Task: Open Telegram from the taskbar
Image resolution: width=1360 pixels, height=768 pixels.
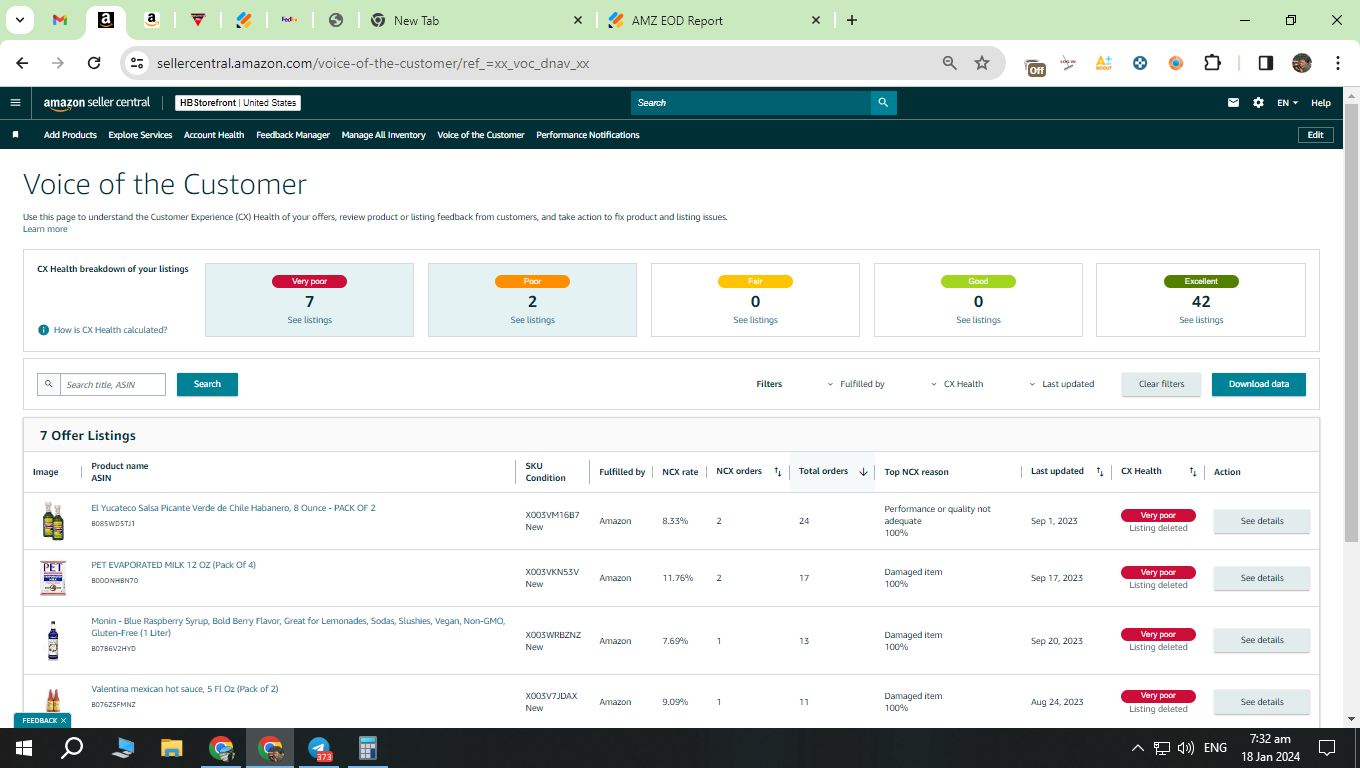Action: click(319, 748)
